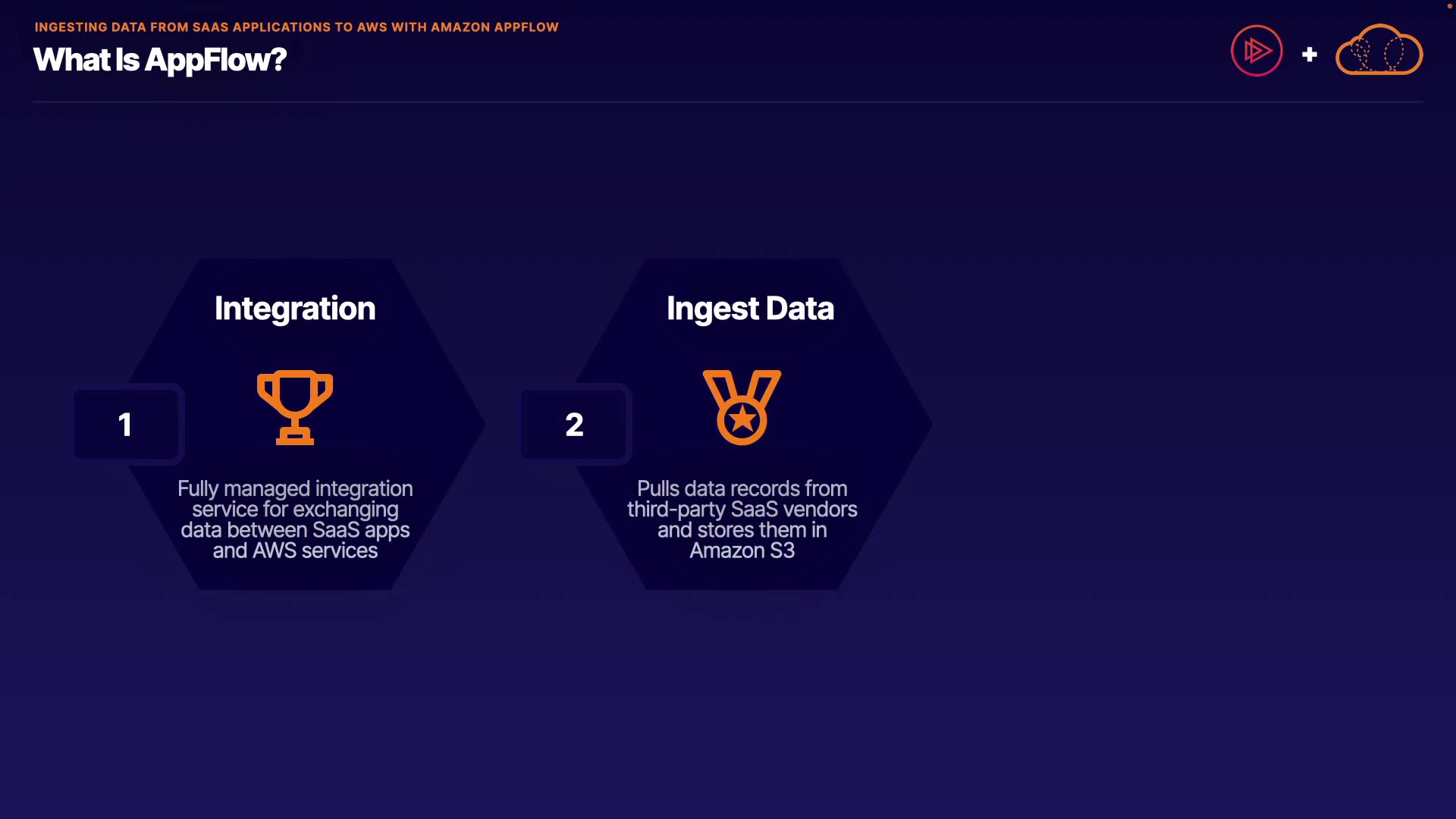Click the number 1 badge
This screenshot has height=819, width=1456.
(126, 425)
